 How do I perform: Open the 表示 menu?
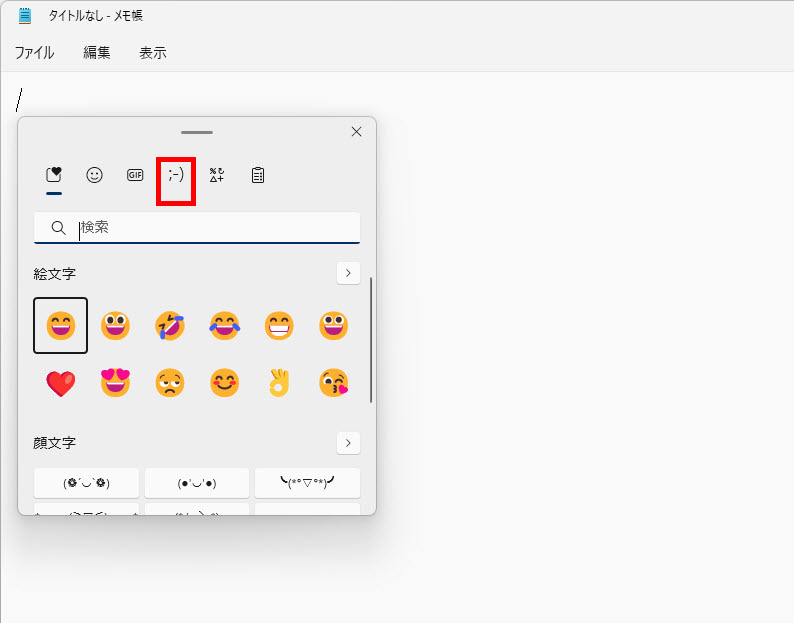(x=153, y=53)
